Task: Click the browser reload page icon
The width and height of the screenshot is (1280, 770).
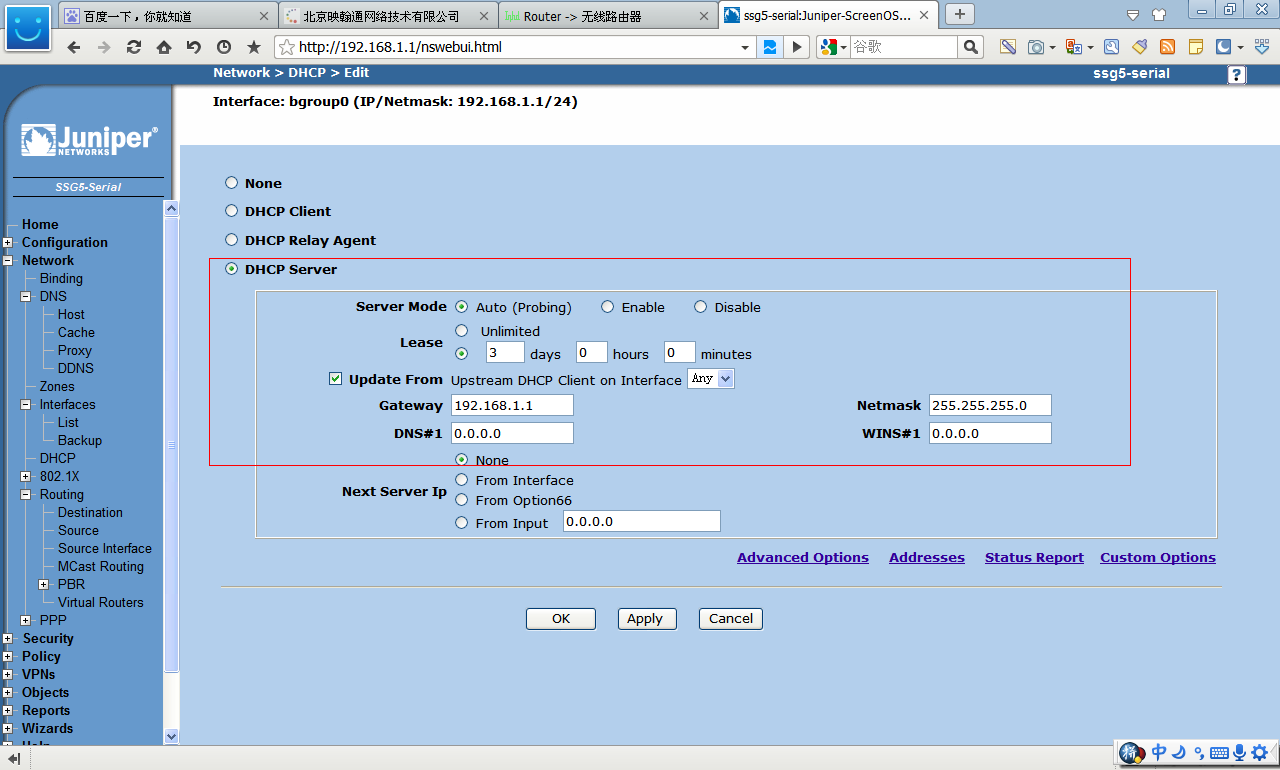Action: [x=133, y=48]
